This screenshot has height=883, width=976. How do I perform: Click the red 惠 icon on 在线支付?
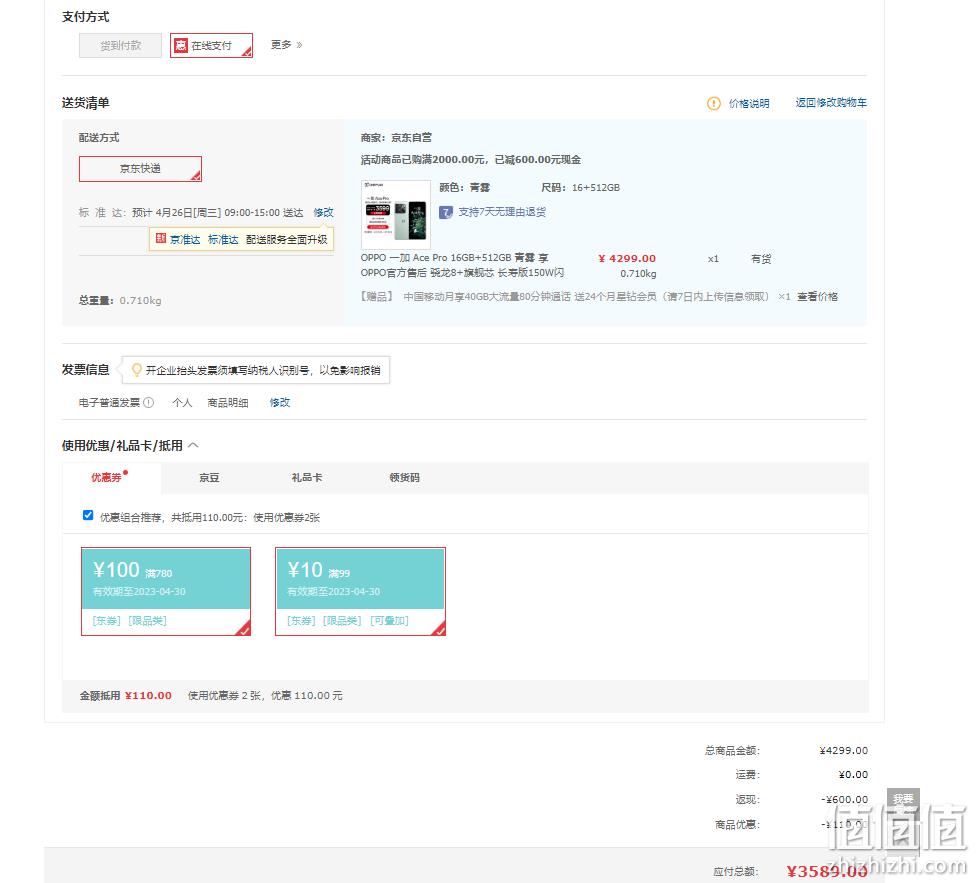tap(181, 45)
